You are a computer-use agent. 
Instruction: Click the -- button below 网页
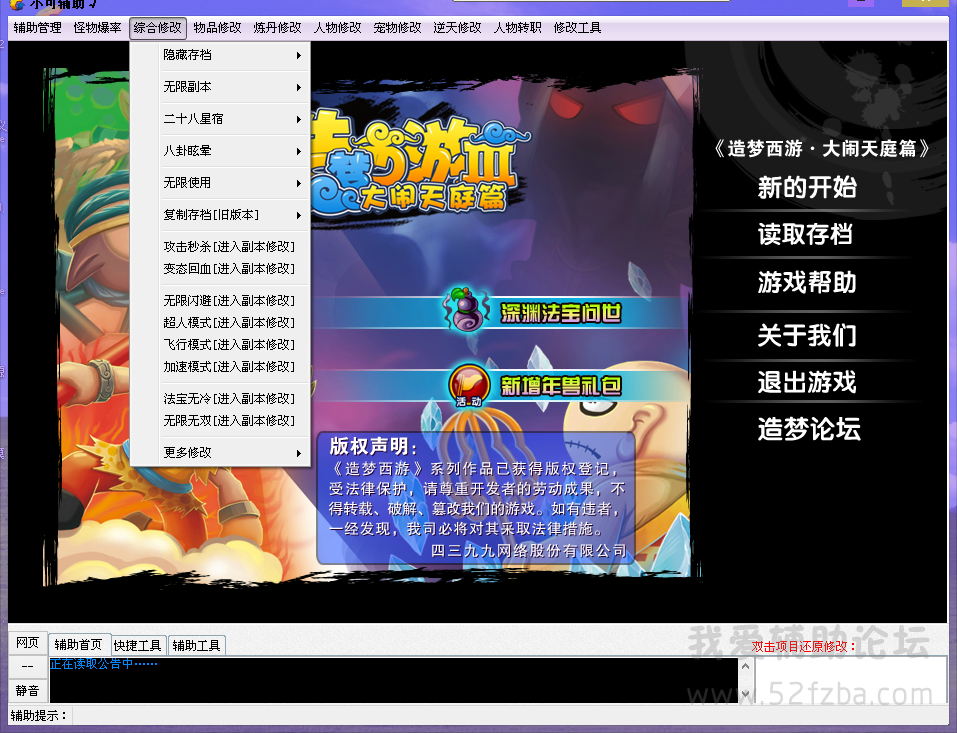tap(27, 666)
